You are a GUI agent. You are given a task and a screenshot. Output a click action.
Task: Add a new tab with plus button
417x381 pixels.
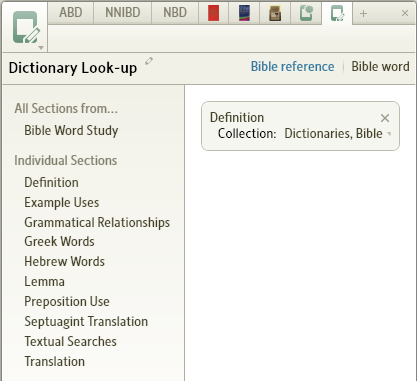pyautogui.click(x=363, y=13)
